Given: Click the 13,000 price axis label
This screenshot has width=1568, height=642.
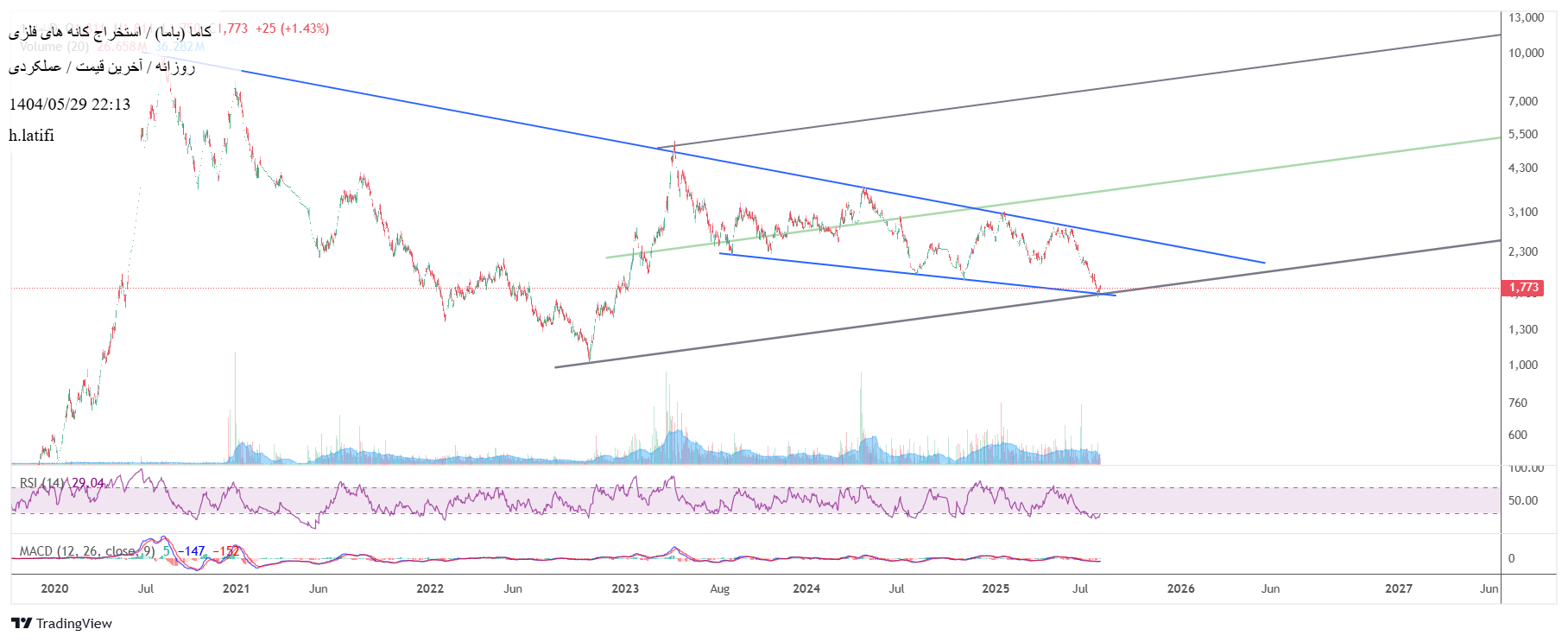Looking at the screenshot, I should click(1526, 17).
